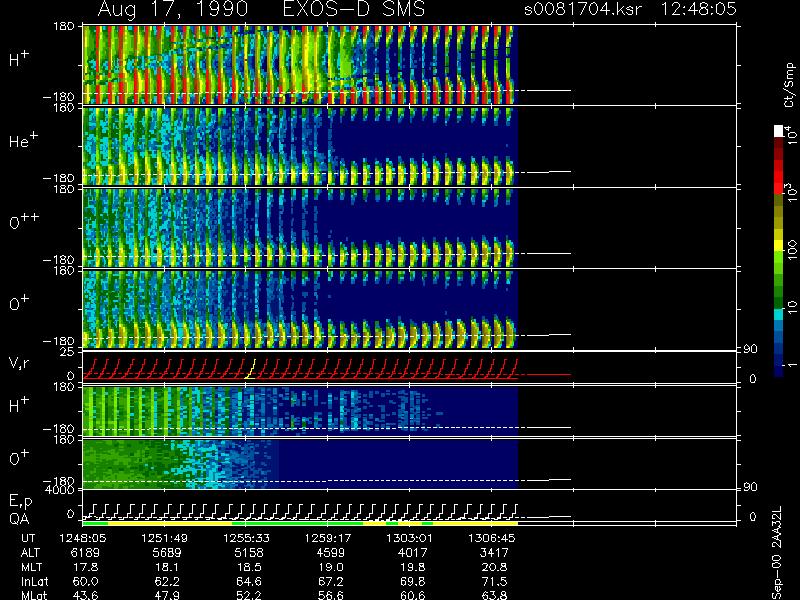Click the UT value '1251:49'
Image resolution: width=800 pixels, height=600 pixels.
coord(164,538)
